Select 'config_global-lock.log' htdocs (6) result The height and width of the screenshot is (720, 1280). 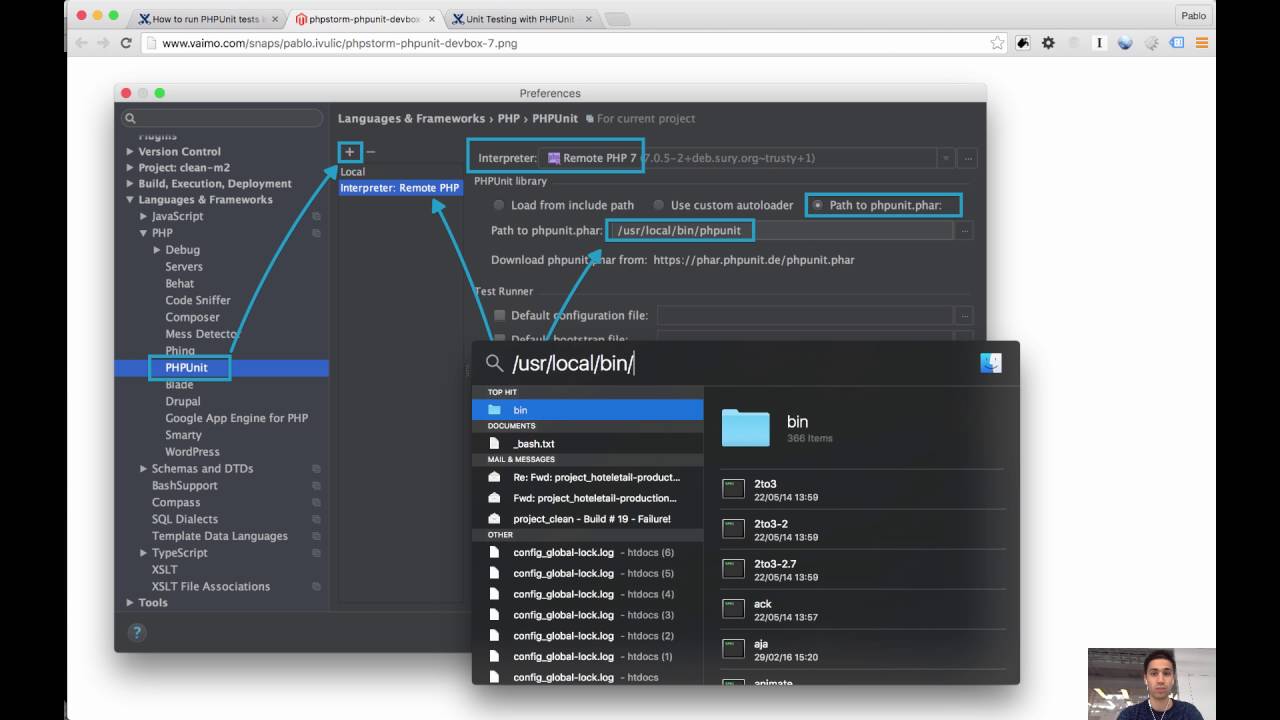(588, 553)
